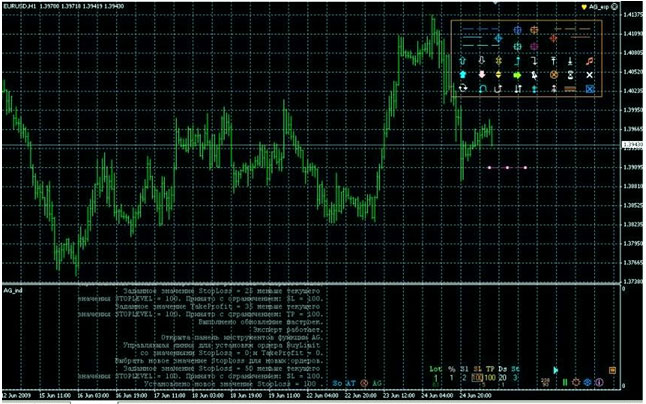Click the orange crossed circle icon in panel

point(553,75)
